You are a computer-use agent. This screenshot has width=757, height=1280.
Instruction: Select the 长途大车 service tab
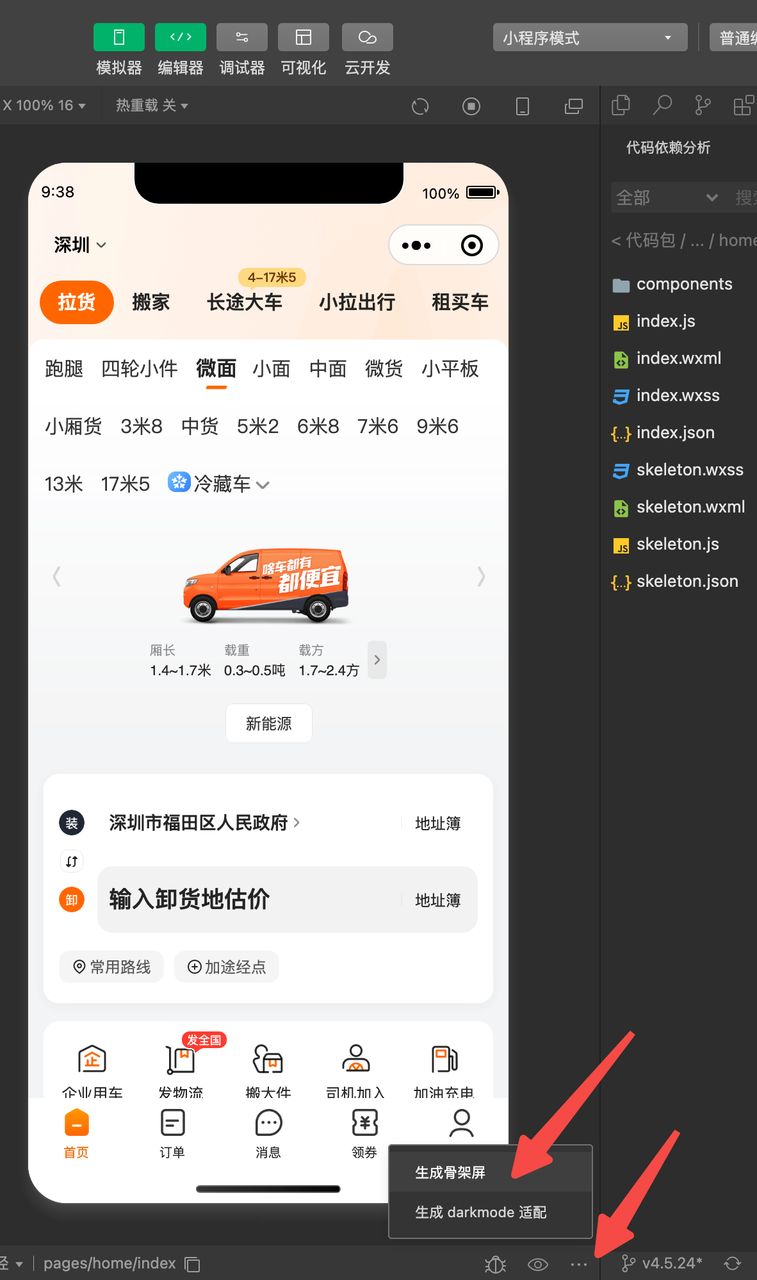click(245, 302)
